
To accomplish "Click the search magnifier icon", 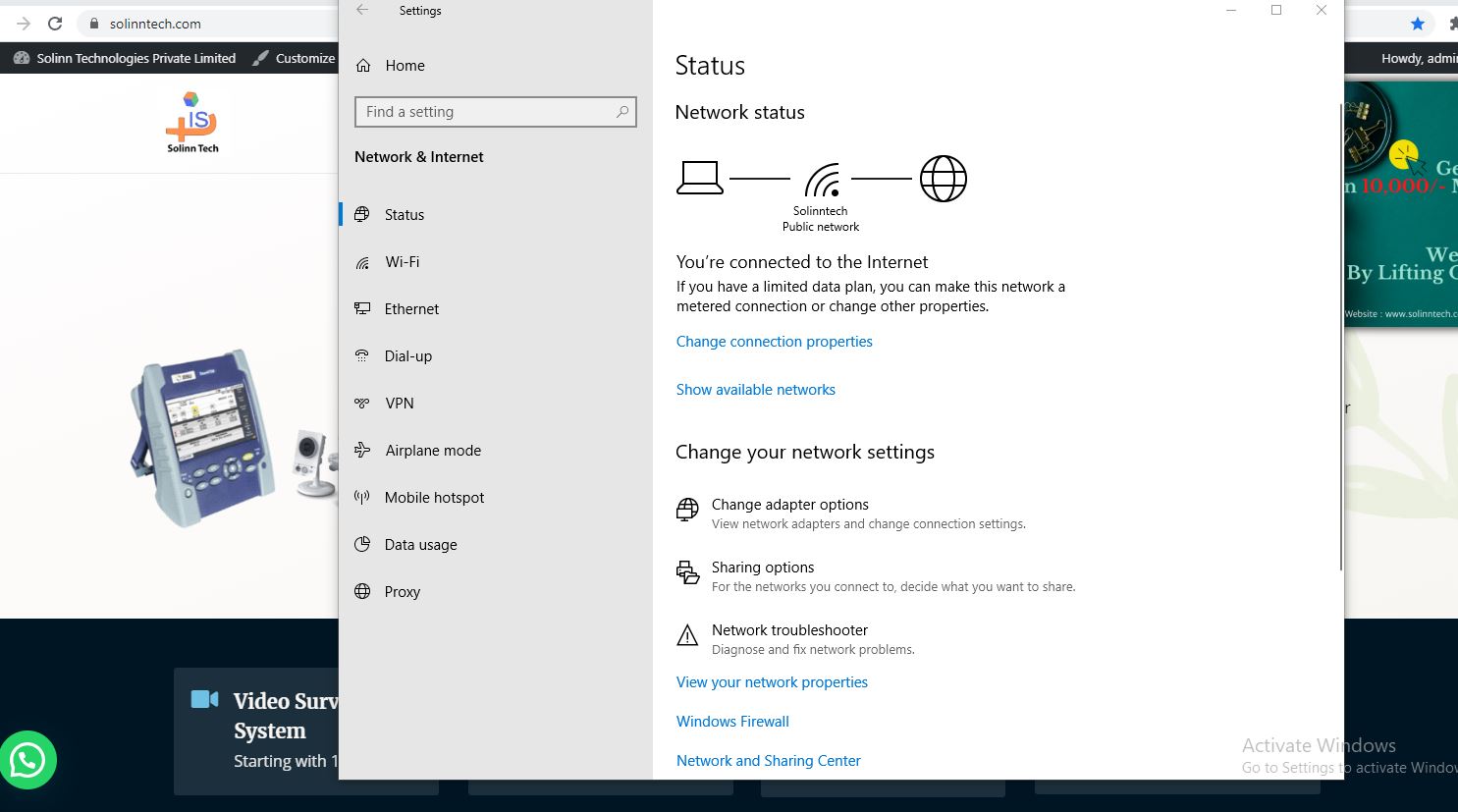I will (x=621, y=112).
